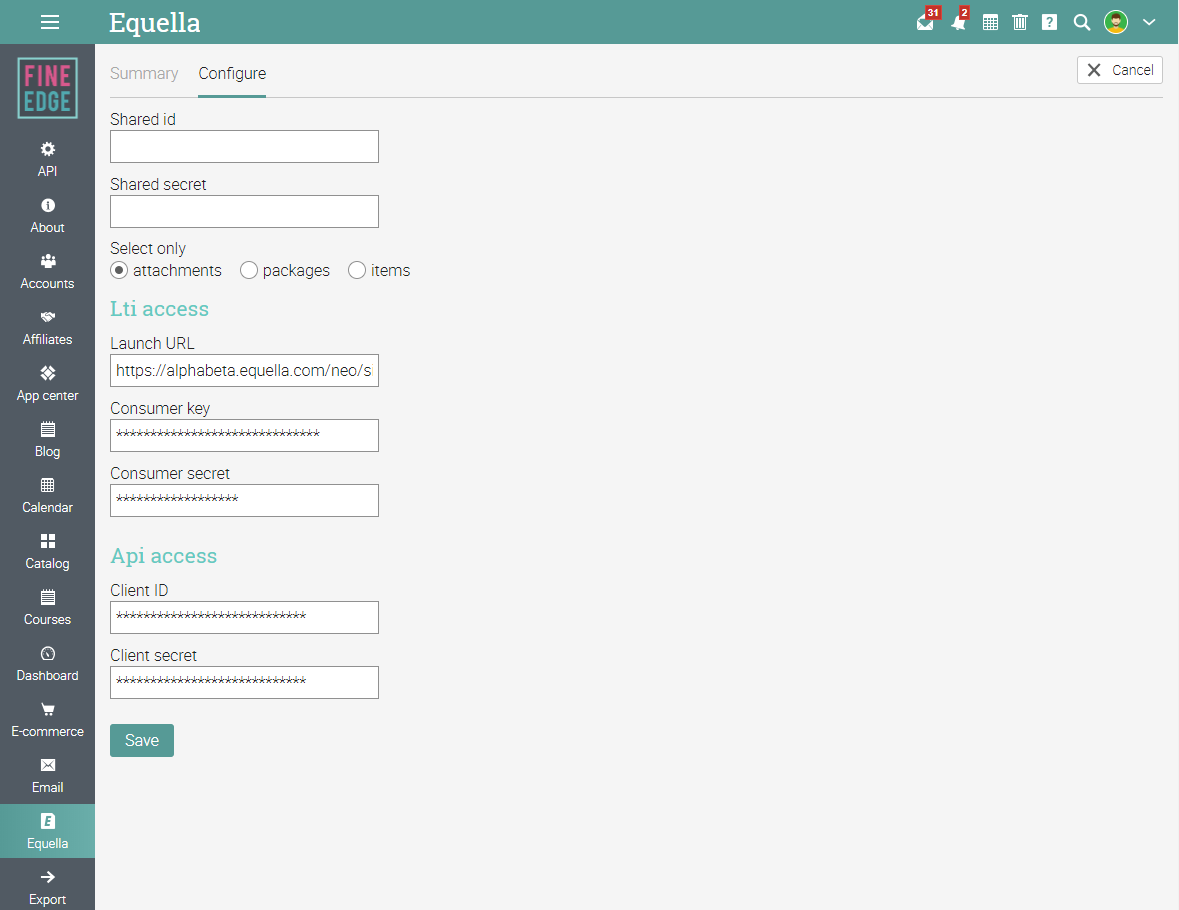Open API in the sidebar

tap(47, 159)
